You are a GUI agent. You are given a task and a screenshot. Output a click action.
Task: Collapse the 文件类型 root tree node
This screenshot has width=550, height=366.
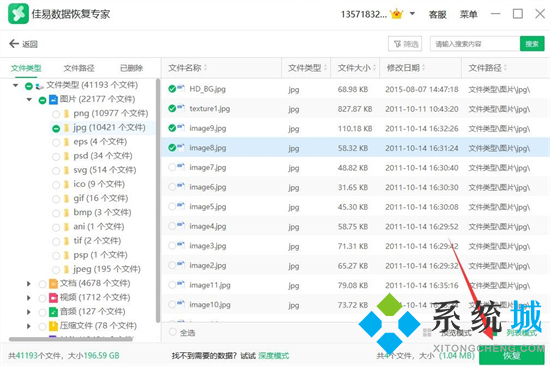click(15, 85)
